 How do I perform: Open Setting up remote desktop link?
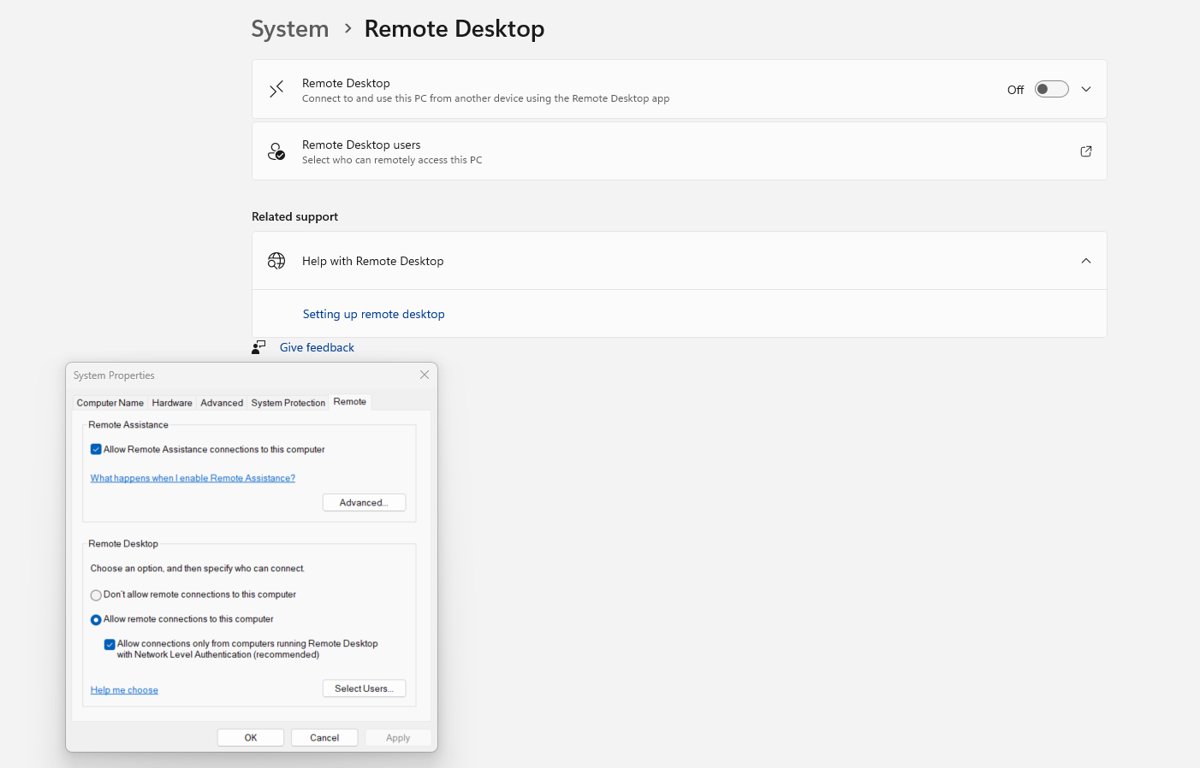point(374,314)
